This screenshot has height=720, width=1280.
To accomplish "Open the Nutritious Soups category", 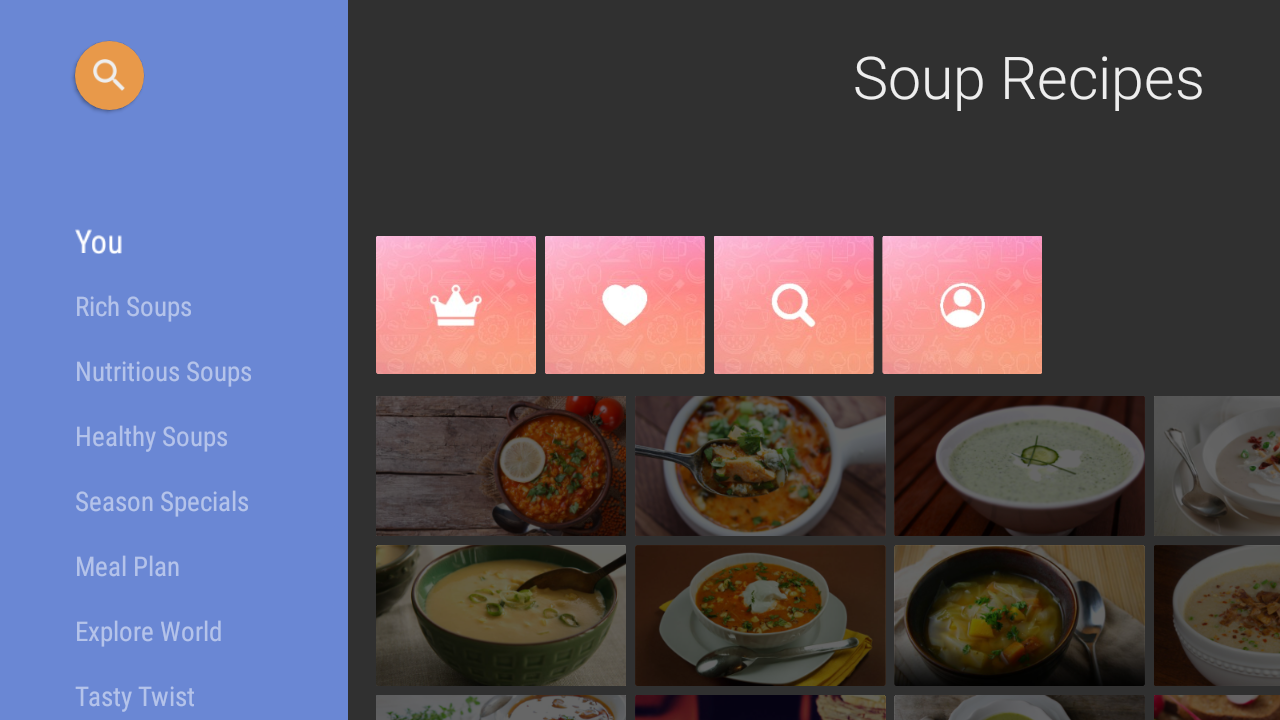I will [x=163, y=372].
